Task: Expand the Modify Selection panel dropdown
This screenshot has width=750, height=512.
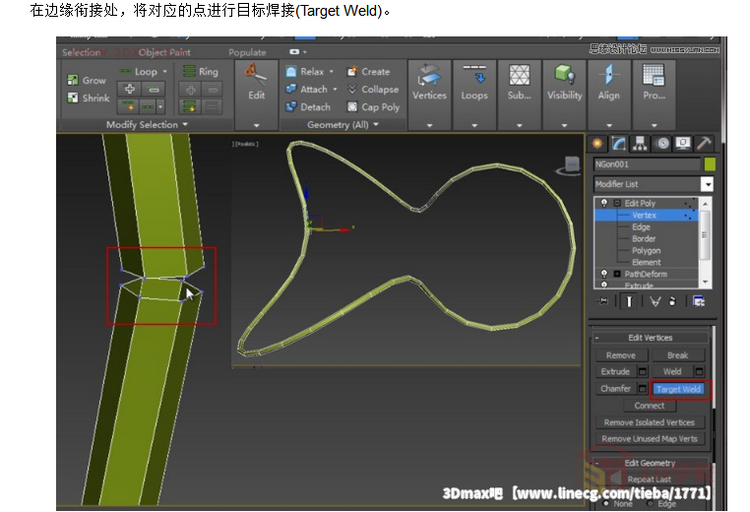Action: coord(185,124)
